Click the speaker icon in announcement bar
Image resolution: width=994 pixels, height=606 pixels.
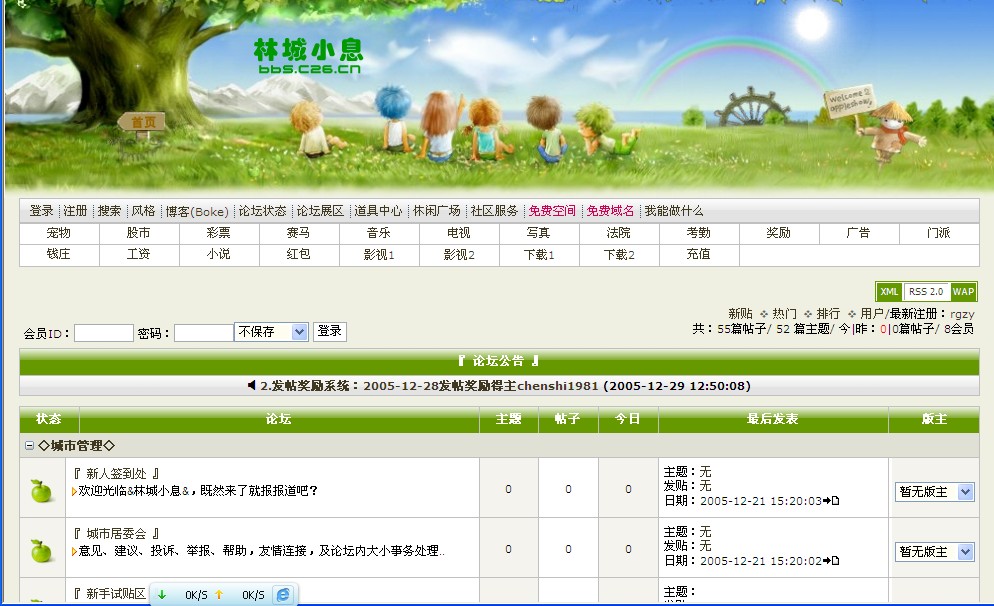pyautogui.click(x=252, y=386)
